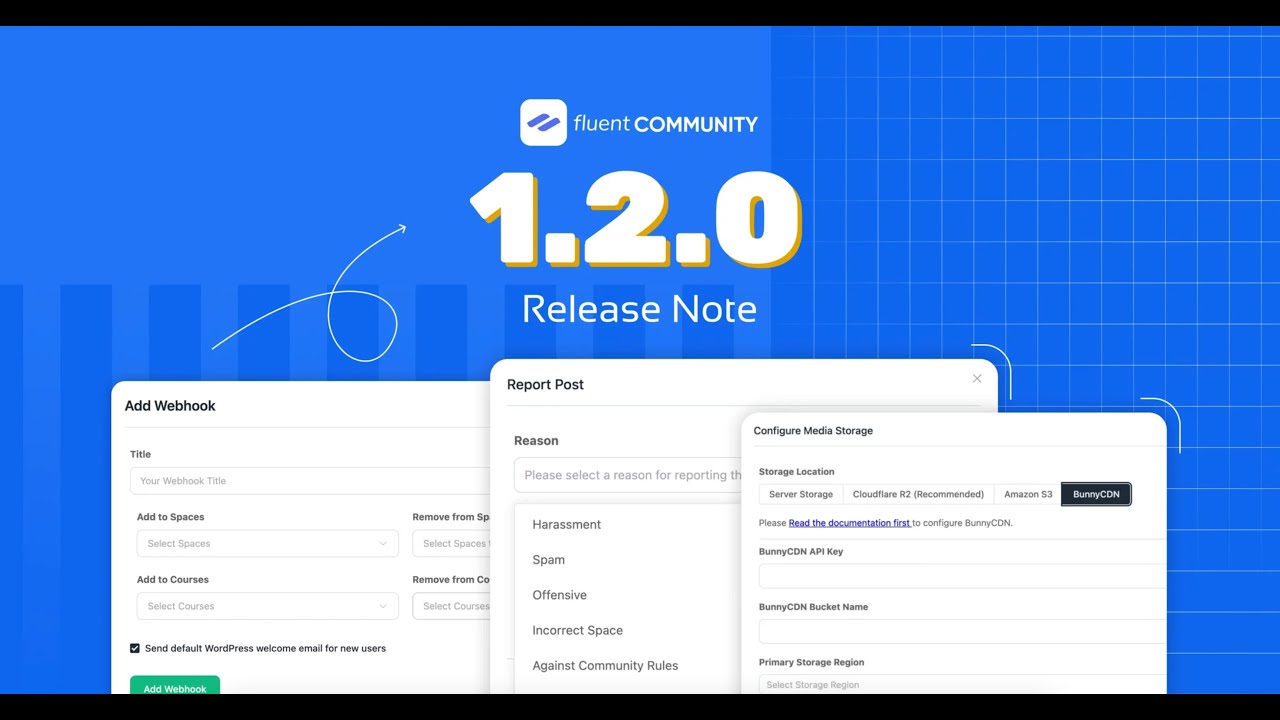Toggle the default WordPress welcome email checkbox
The width and height of the screenshot is (1280, 720).
[x=135, y=648]
